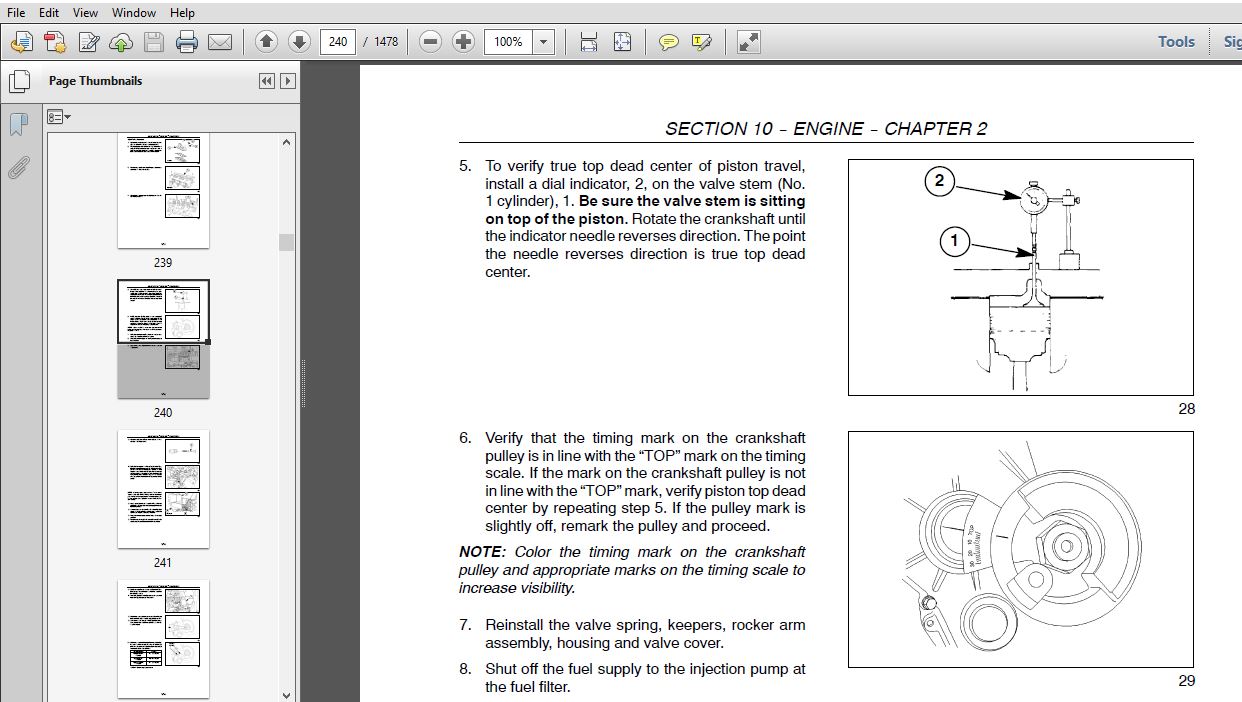The width and height of the screenshot is (1242, 702).
Task: Print the document using printer icon
Action: [x=187, y=42]
